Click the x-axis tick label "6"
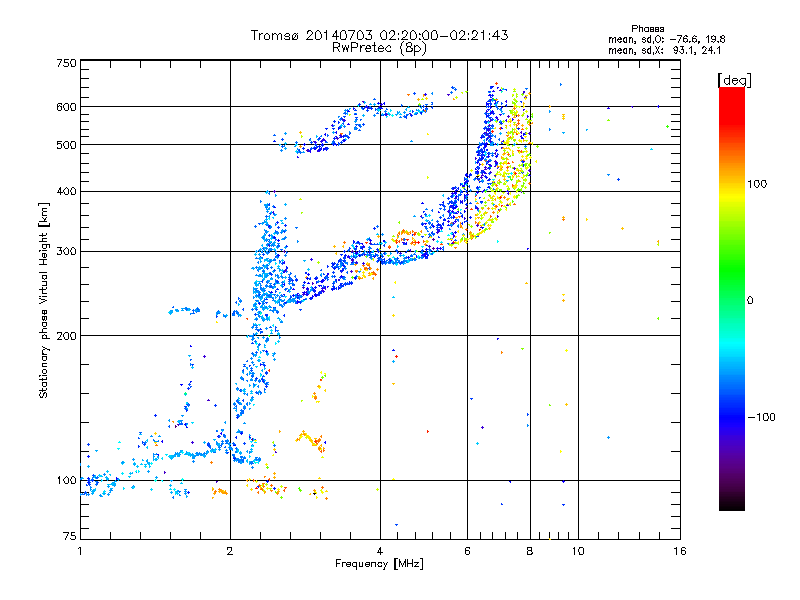800x600 pixels. pyautogui.click(x=467, y=551)
